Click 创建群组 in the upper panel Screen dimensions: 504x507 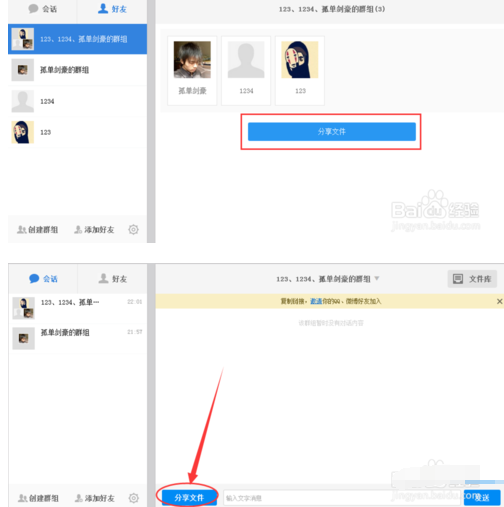pyautogui.click(x=38, y=229)
